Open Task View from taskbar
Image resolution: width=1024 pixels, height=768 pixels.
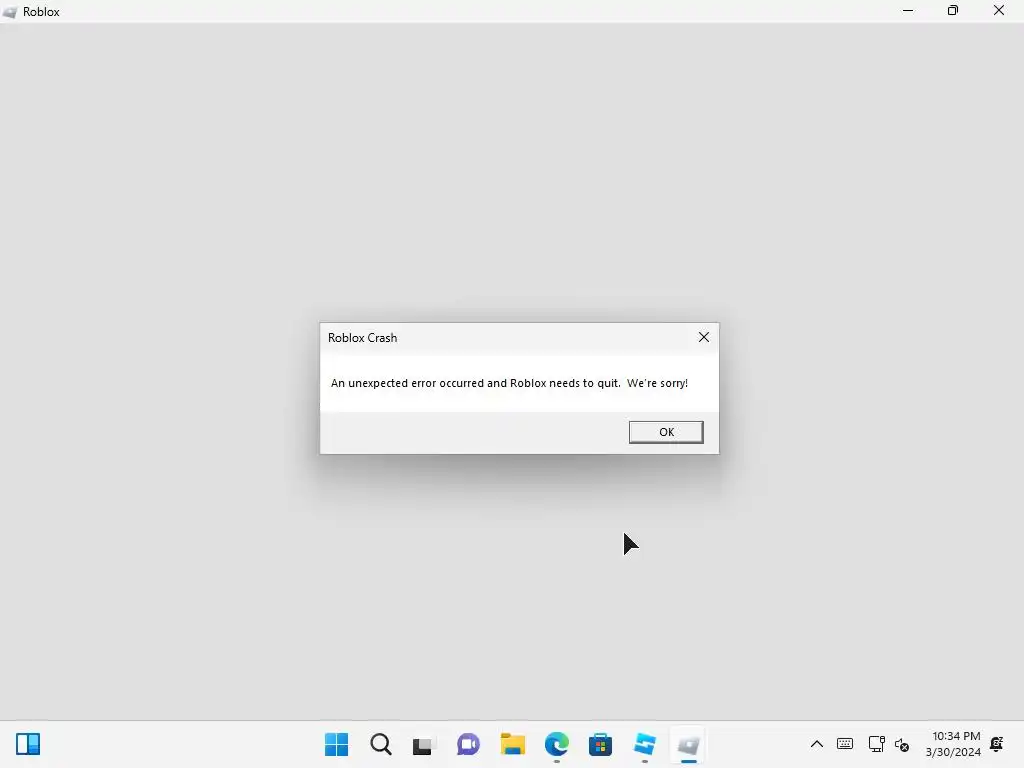(423, 744)
